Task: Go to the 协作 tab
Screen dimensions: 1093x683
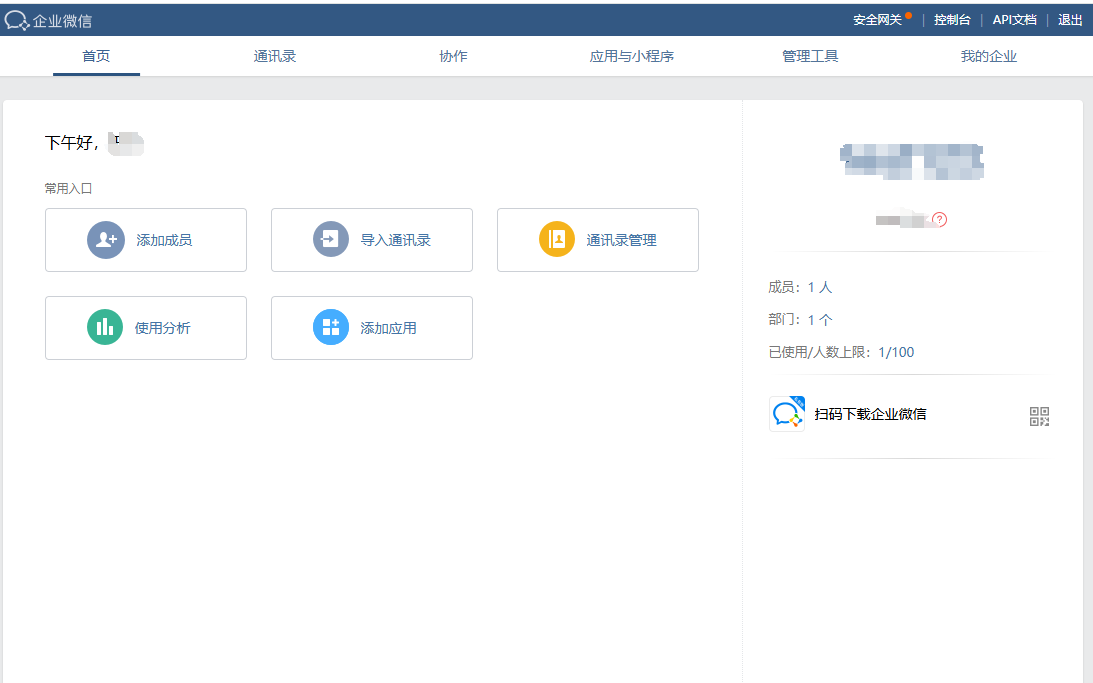Action: [453, 56]
